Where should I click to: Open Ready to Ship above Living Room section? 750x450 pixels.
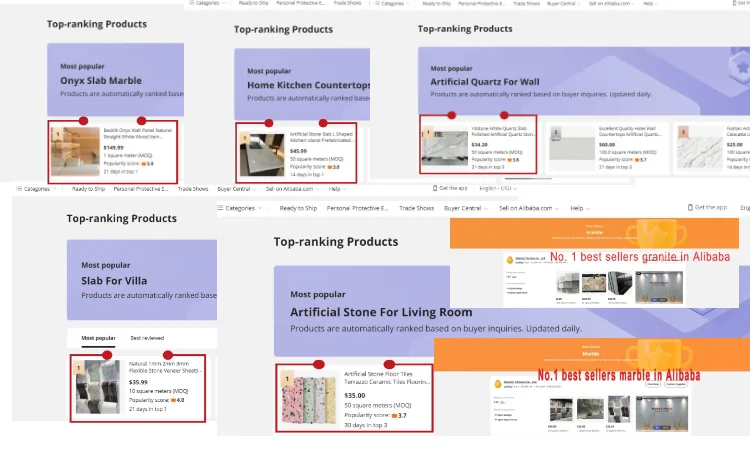click(x=299, y=208)
